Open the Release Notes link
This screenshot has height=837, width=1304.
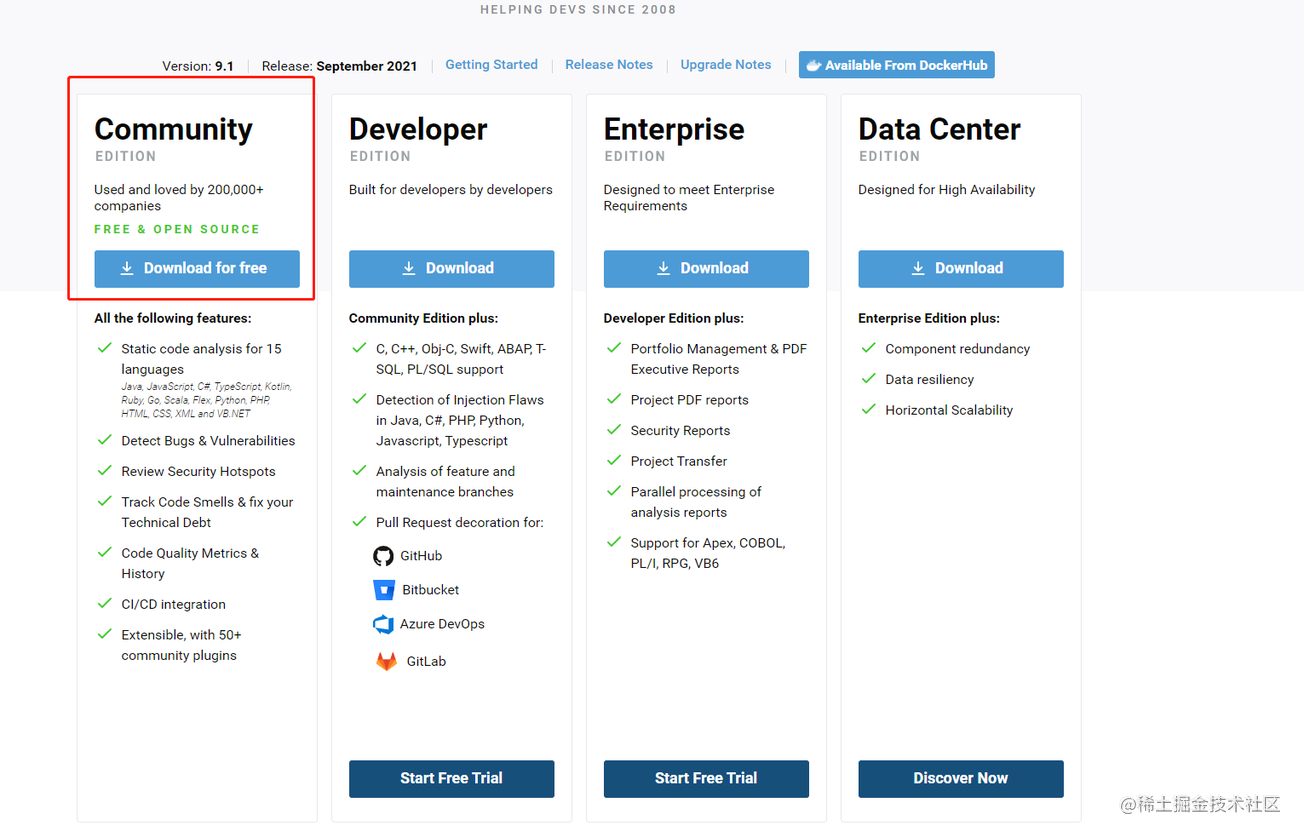608,65
